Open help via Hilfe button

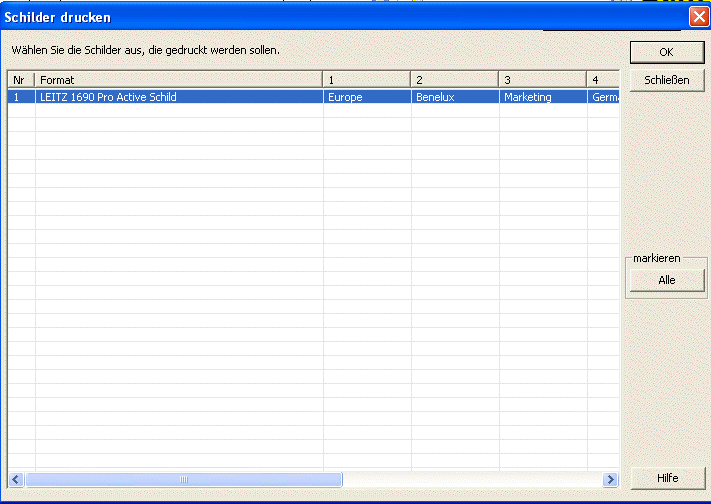666,478
